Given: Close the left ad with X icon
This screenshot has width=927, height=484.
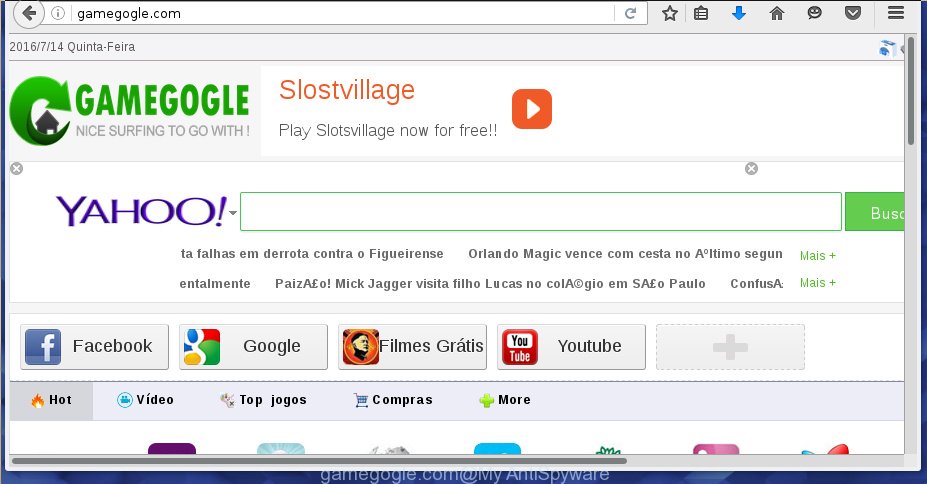Looking at the screenshot, I should click(17, 169).
